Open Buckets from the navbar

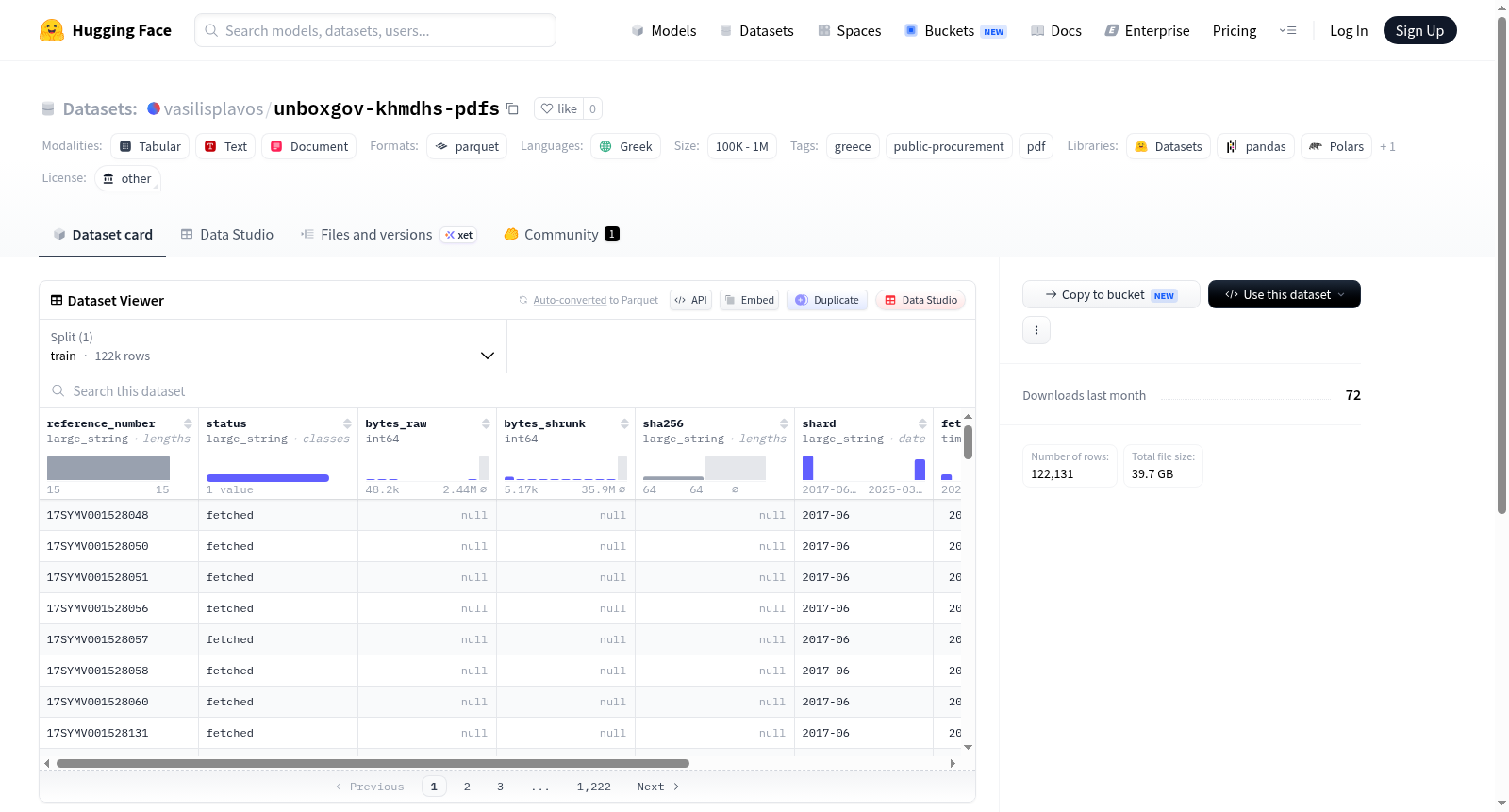click(955, 30)
